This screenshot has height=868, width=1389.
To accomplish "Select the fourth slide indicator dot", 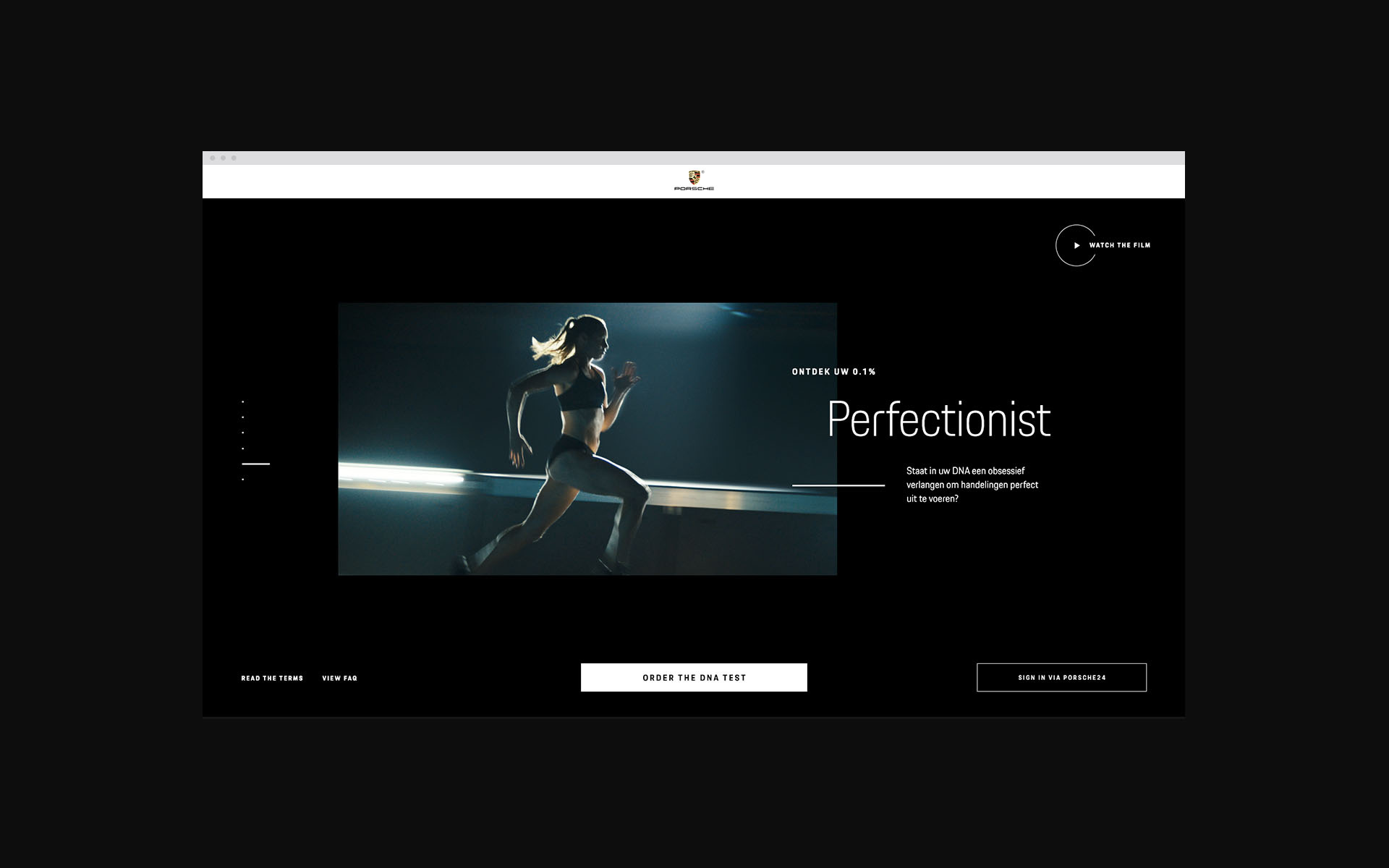I will click(243, 448).
